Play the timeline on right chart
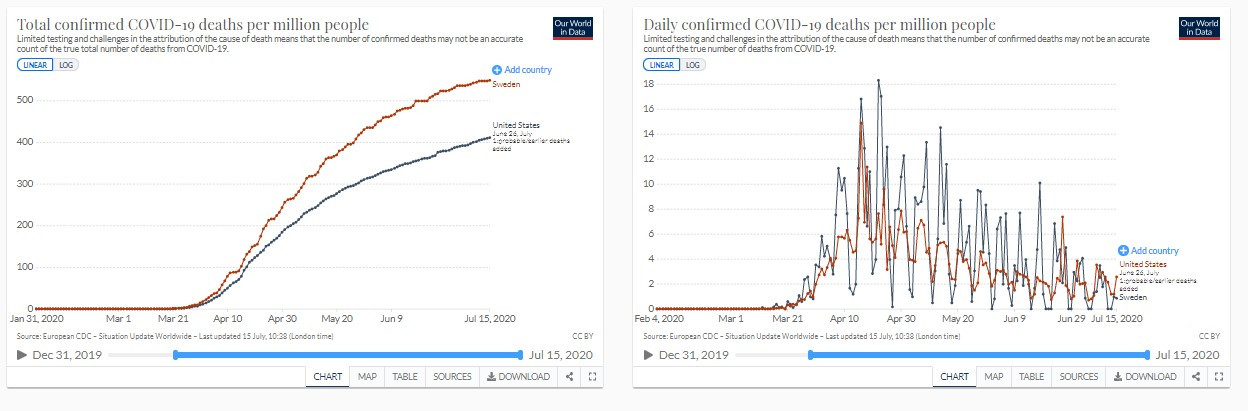This screenshot has height=411, width=1248. click(x=649, y=355)
